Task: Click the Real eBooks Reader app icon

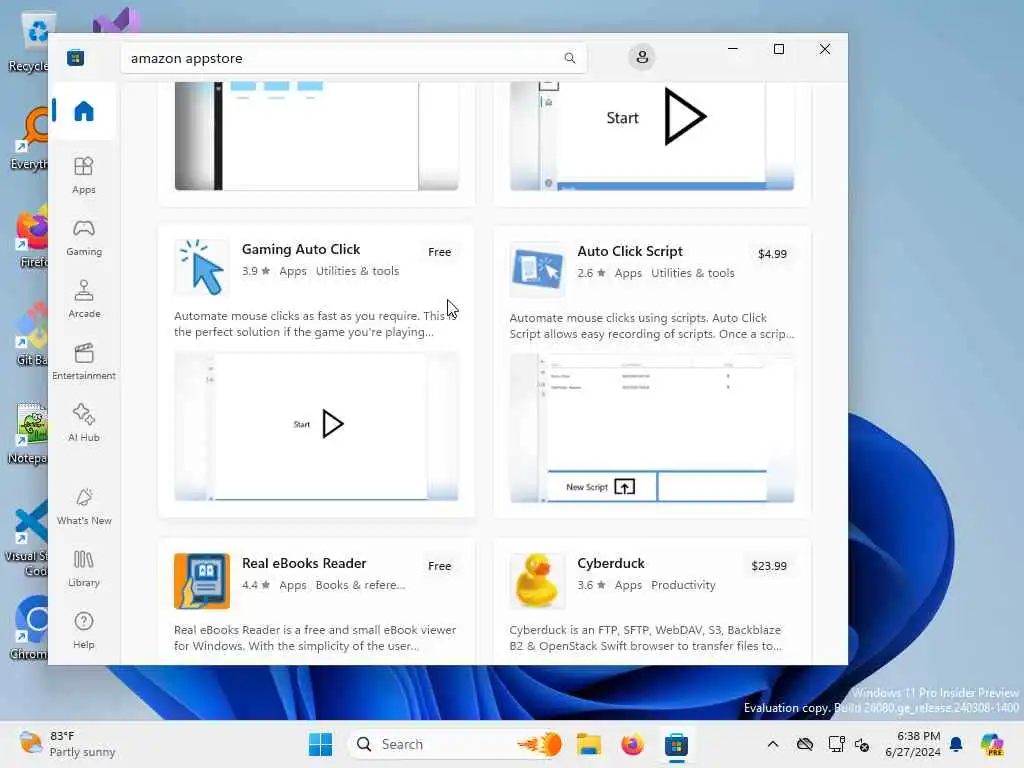Action: tap(202, 581)
